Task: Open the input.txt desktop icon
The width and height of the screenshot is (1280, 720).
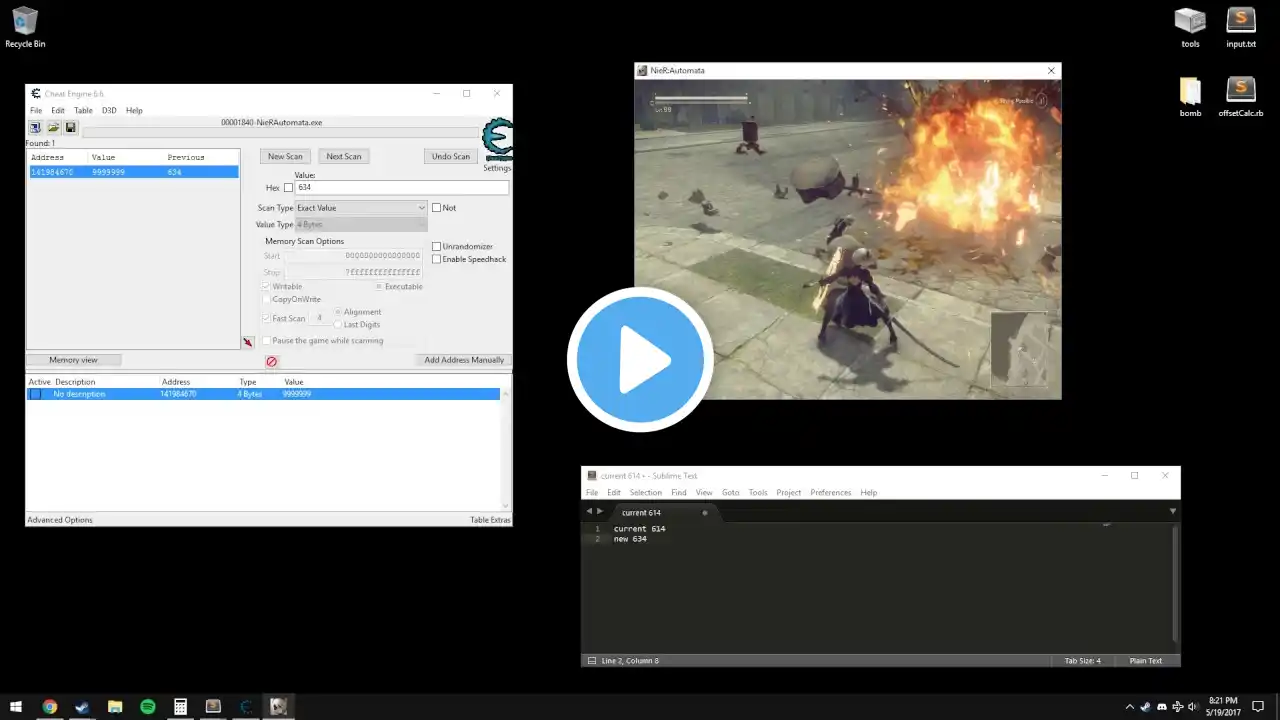Action: tap(1241, 28)
